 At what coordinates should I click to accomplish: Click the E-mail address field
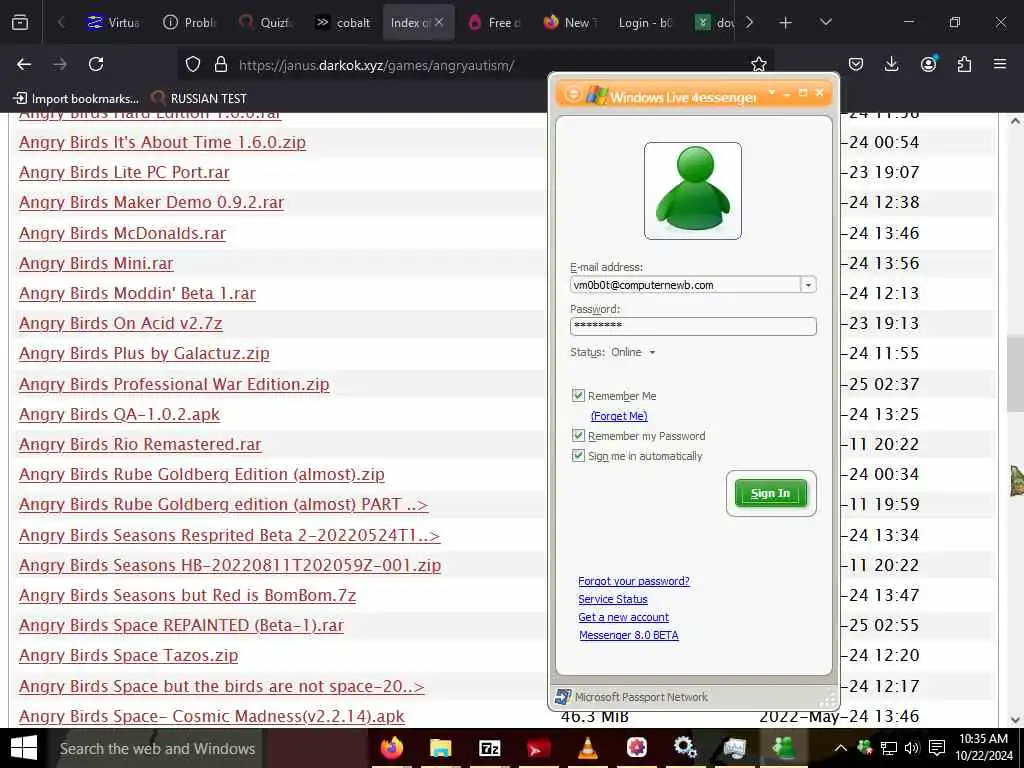[x=685, y=285]
